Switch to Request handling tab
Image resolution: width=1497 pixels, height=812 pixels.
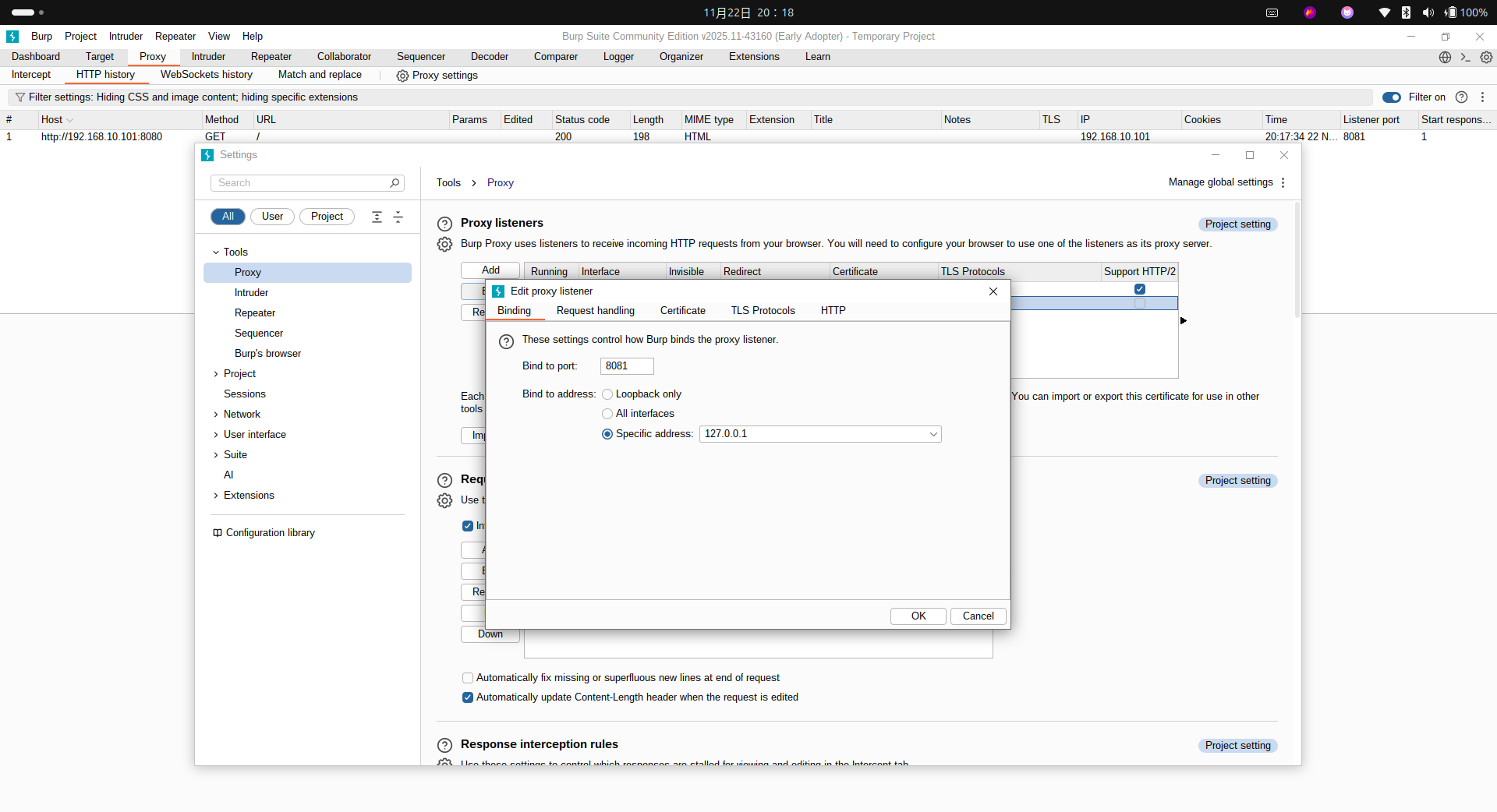(x=595, y=311)
